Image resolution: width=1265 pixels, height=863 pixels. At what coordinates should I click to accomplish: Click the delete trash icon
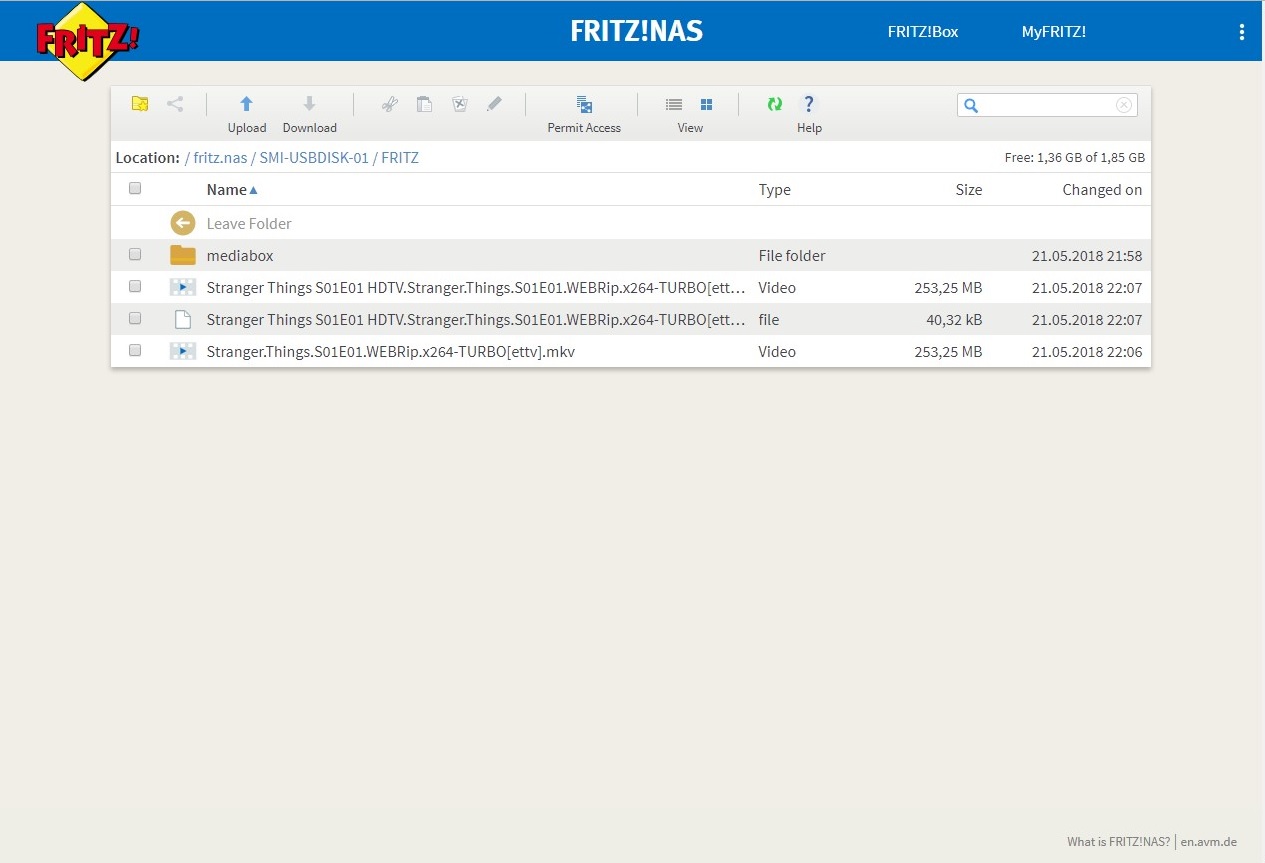click(460, 104)
